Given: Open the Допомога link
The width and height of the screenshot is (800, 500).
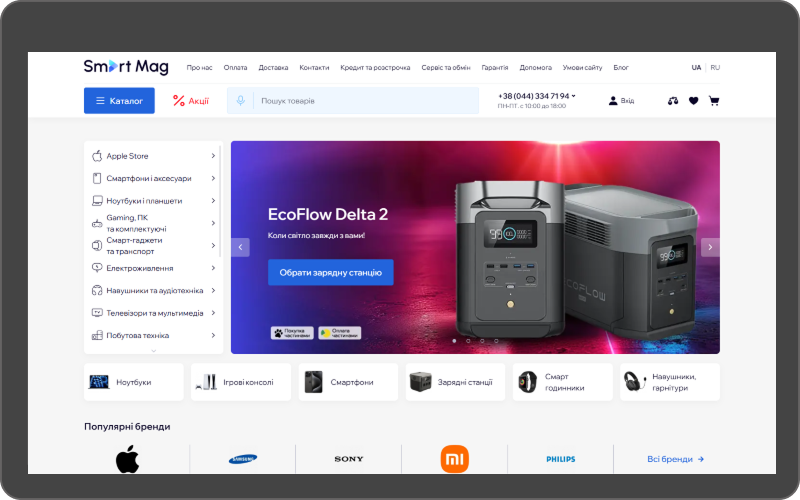Looking at the screenshot, I should 536,67.
